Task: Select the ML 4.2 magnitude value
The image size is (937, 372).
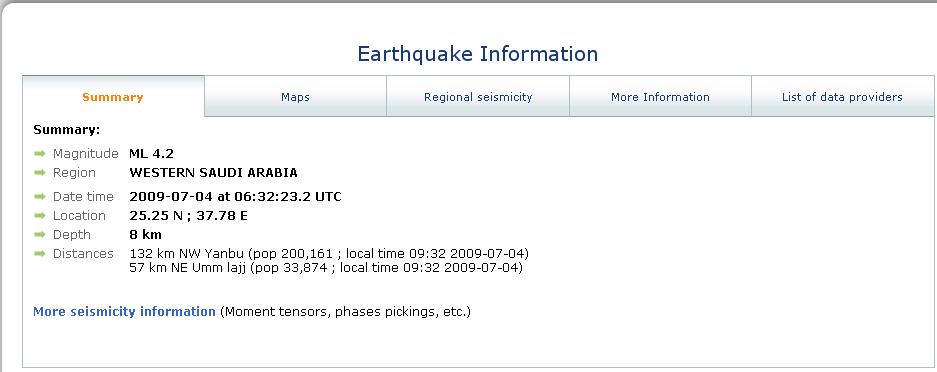Action: pos(151,153)
